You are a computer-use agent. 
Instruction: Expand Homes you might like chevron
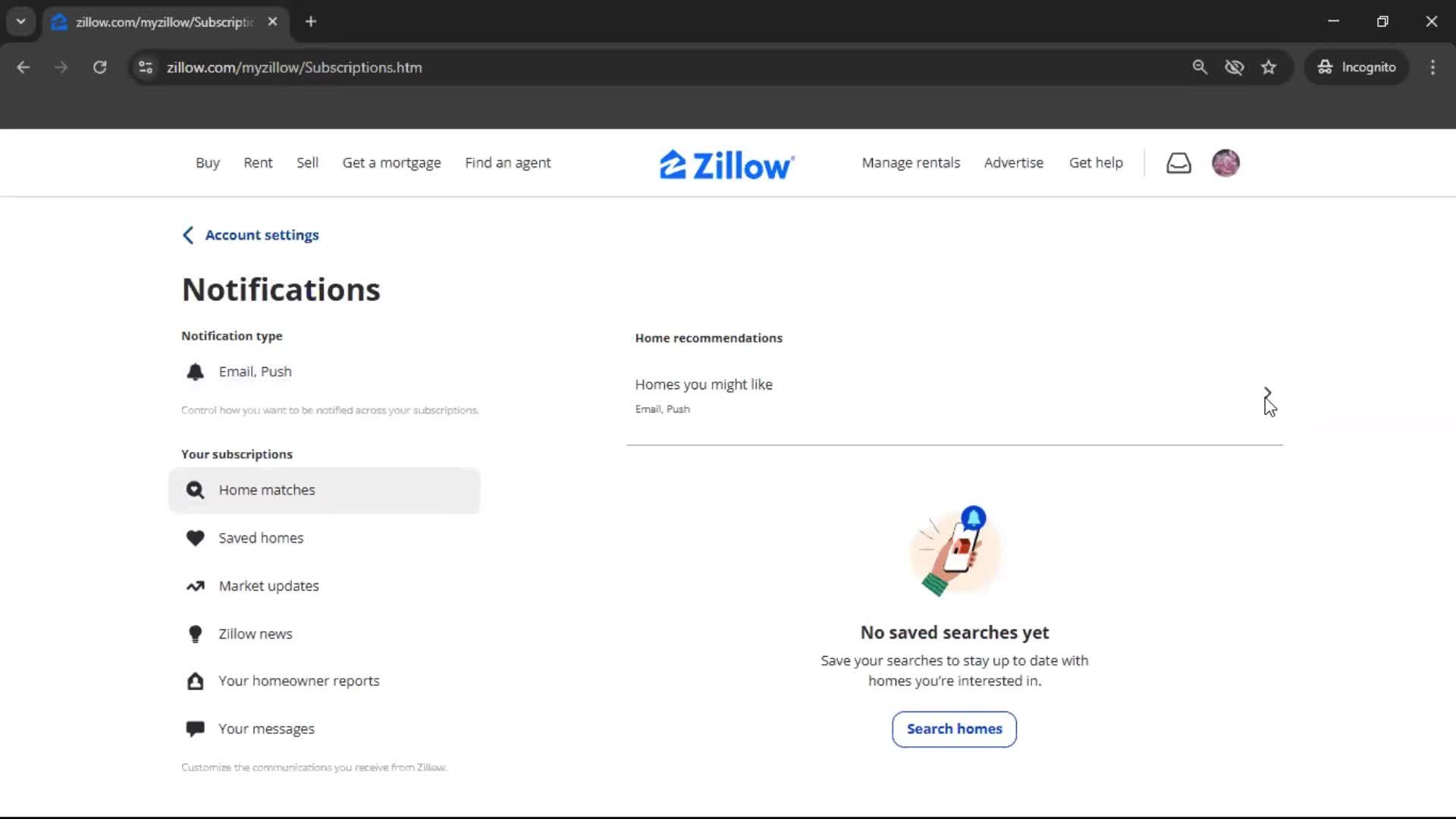[x=1267, y=393]
